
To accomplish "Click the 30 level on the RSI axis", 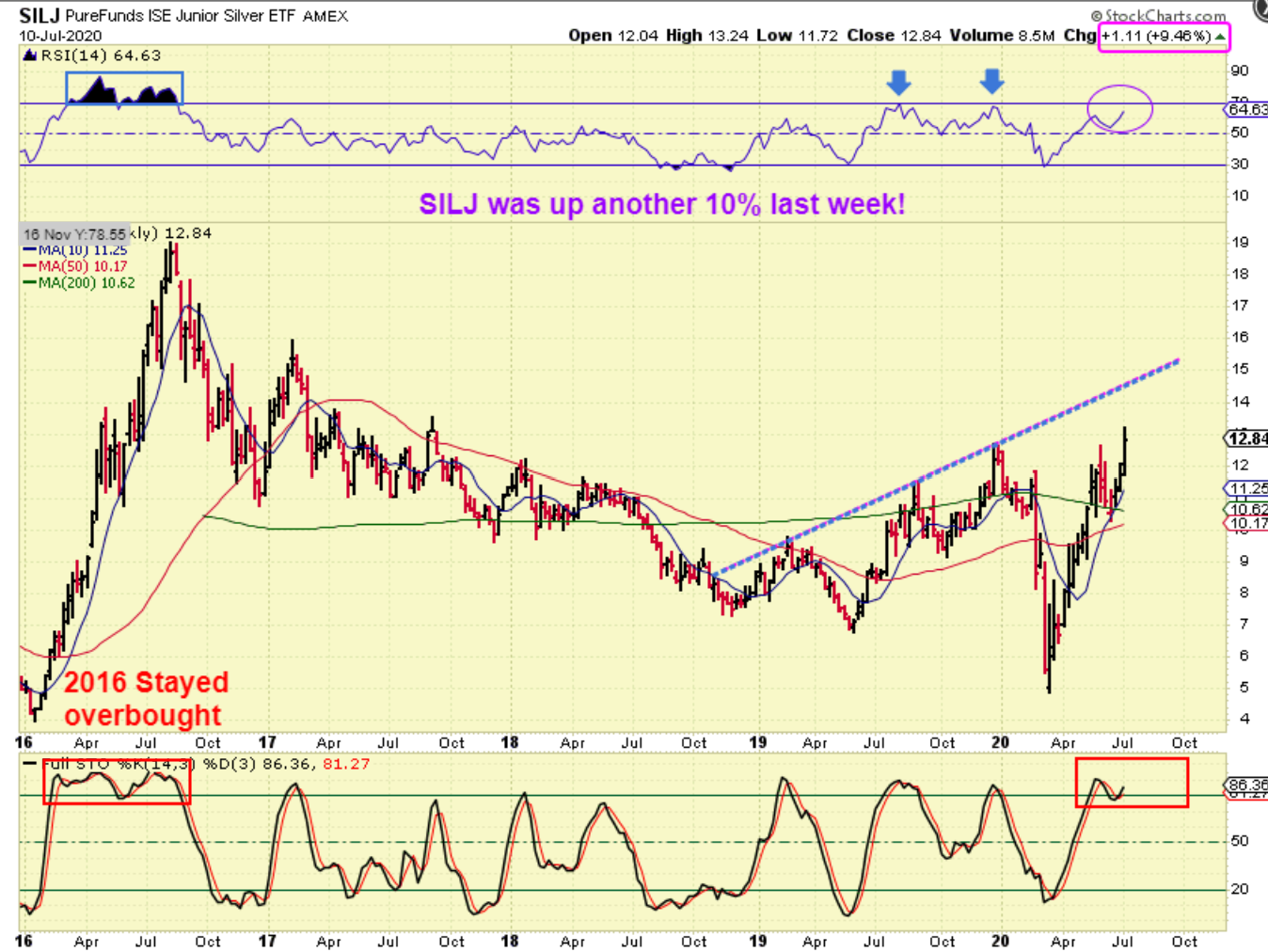I will (1240, 164).
